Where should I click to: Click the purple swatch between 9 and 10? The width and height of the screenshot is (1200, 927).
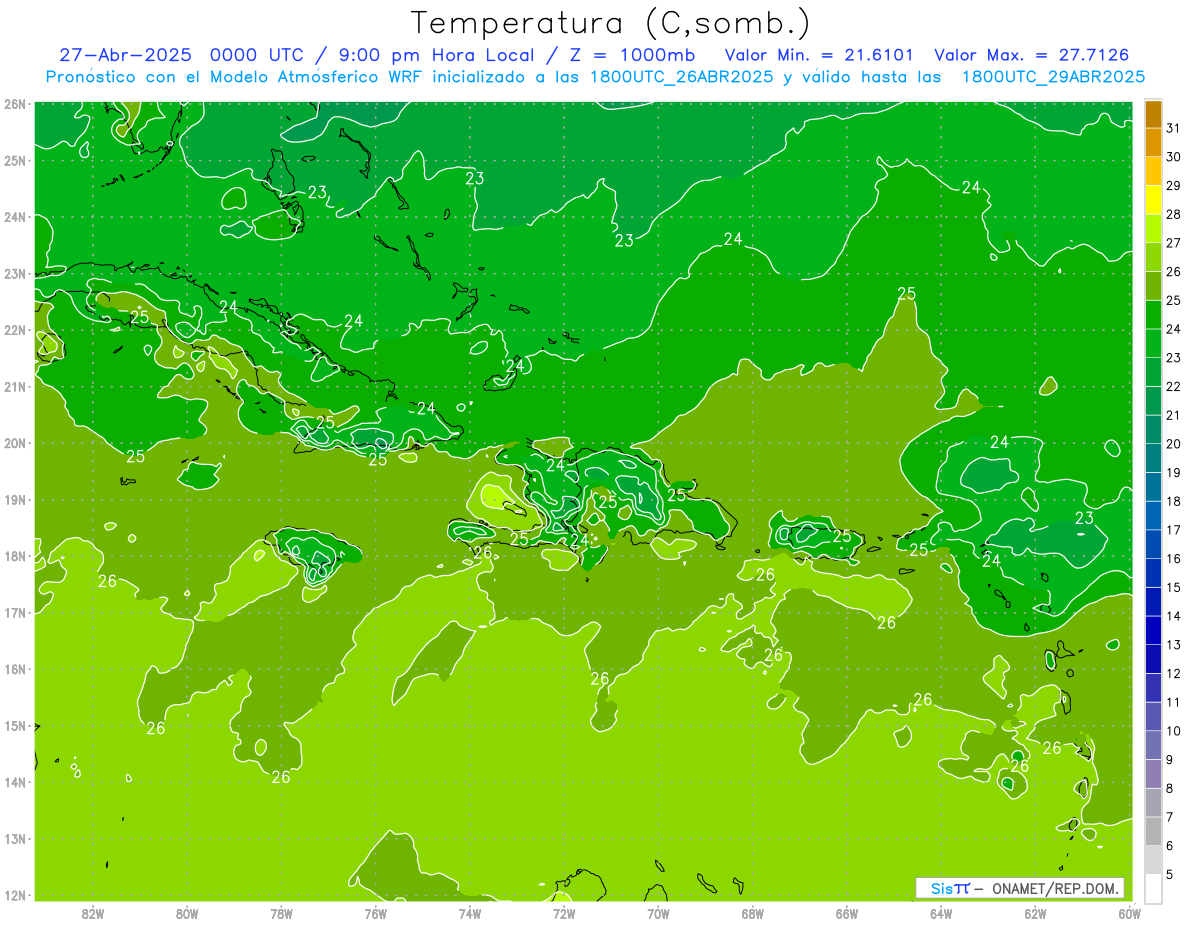pos(1153,745)
